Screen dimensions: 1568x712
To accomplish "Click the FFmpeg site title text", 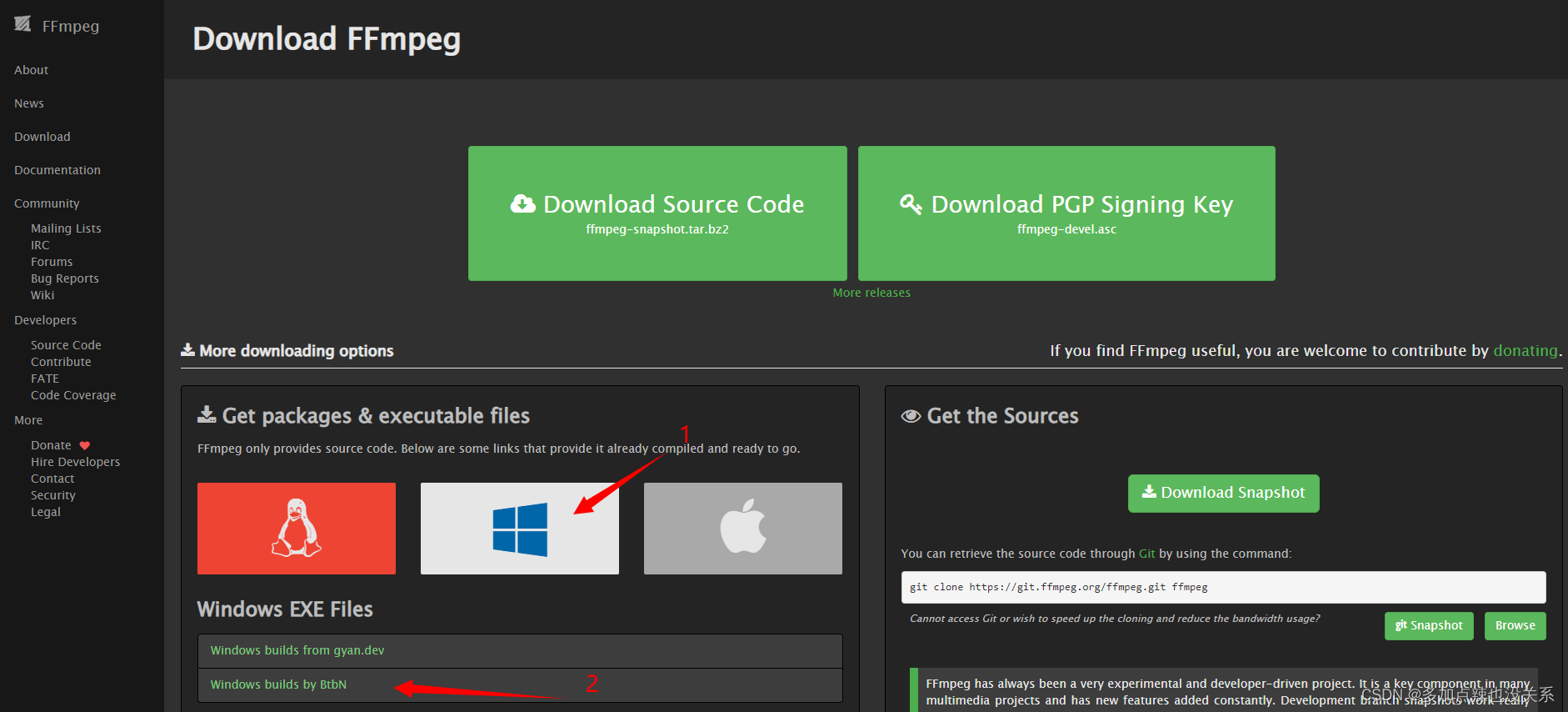I will click(x=71, y=26).
